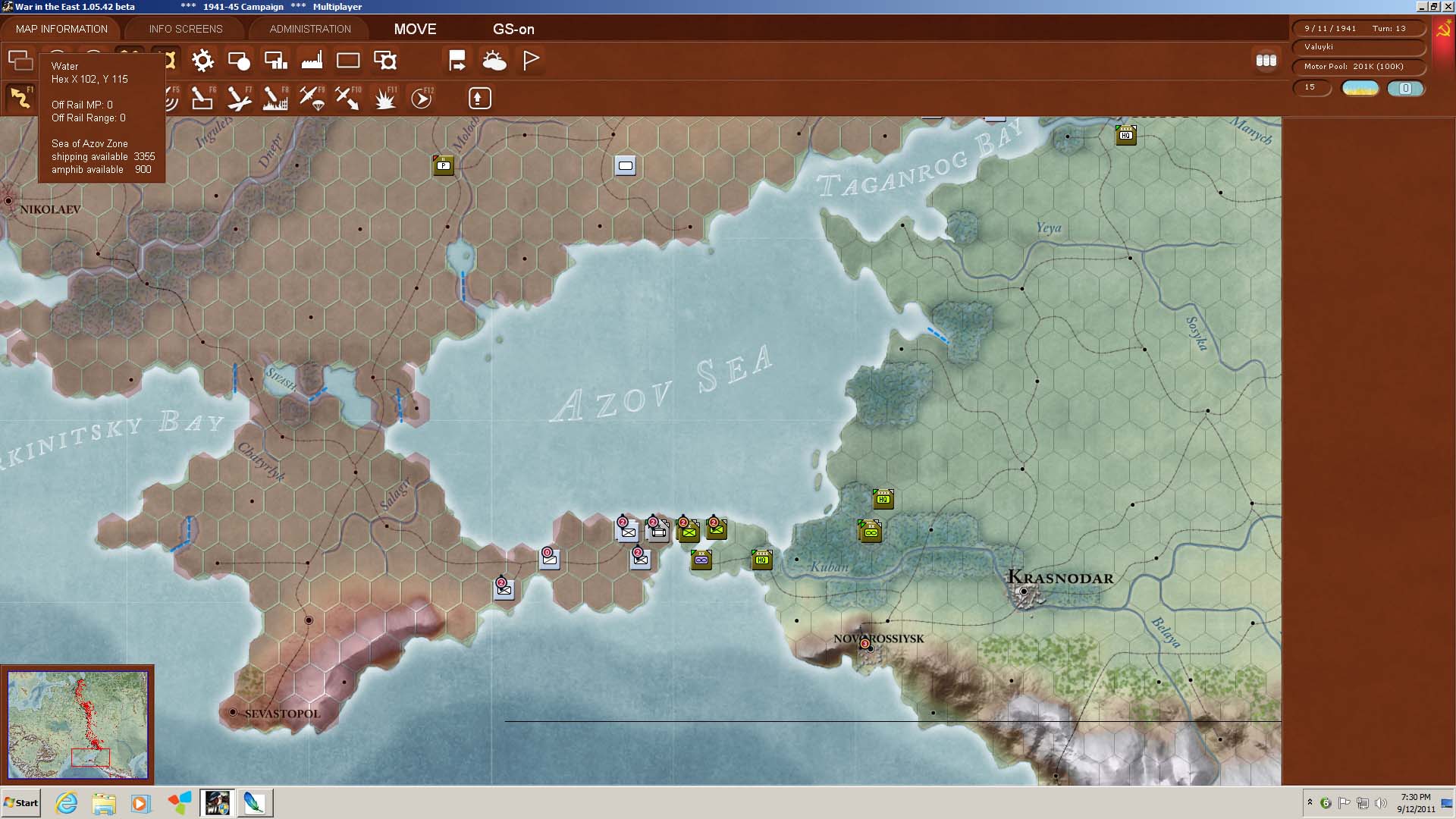Toggle the rectangle-with-circle map icon
This screenshot has width=1456, height=819.
pyautogui.click(x=239, y=61)
